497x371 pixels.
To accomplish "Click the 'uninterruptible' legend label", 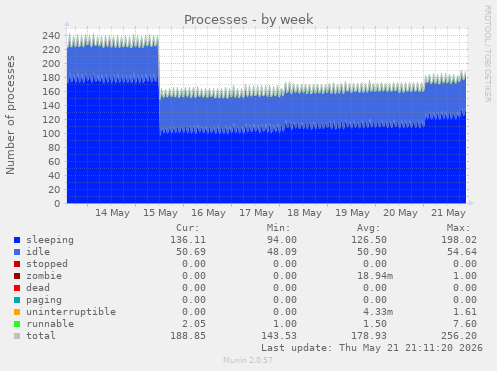I will tap(71, 312).
